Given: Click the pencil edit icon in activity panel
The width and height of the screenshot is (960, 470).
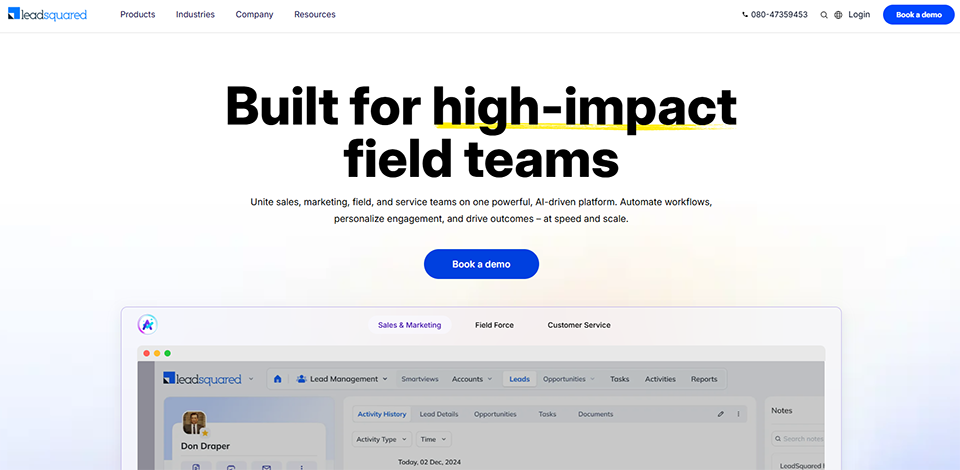Looking at the screenshot, I should [x=721, y=414].
